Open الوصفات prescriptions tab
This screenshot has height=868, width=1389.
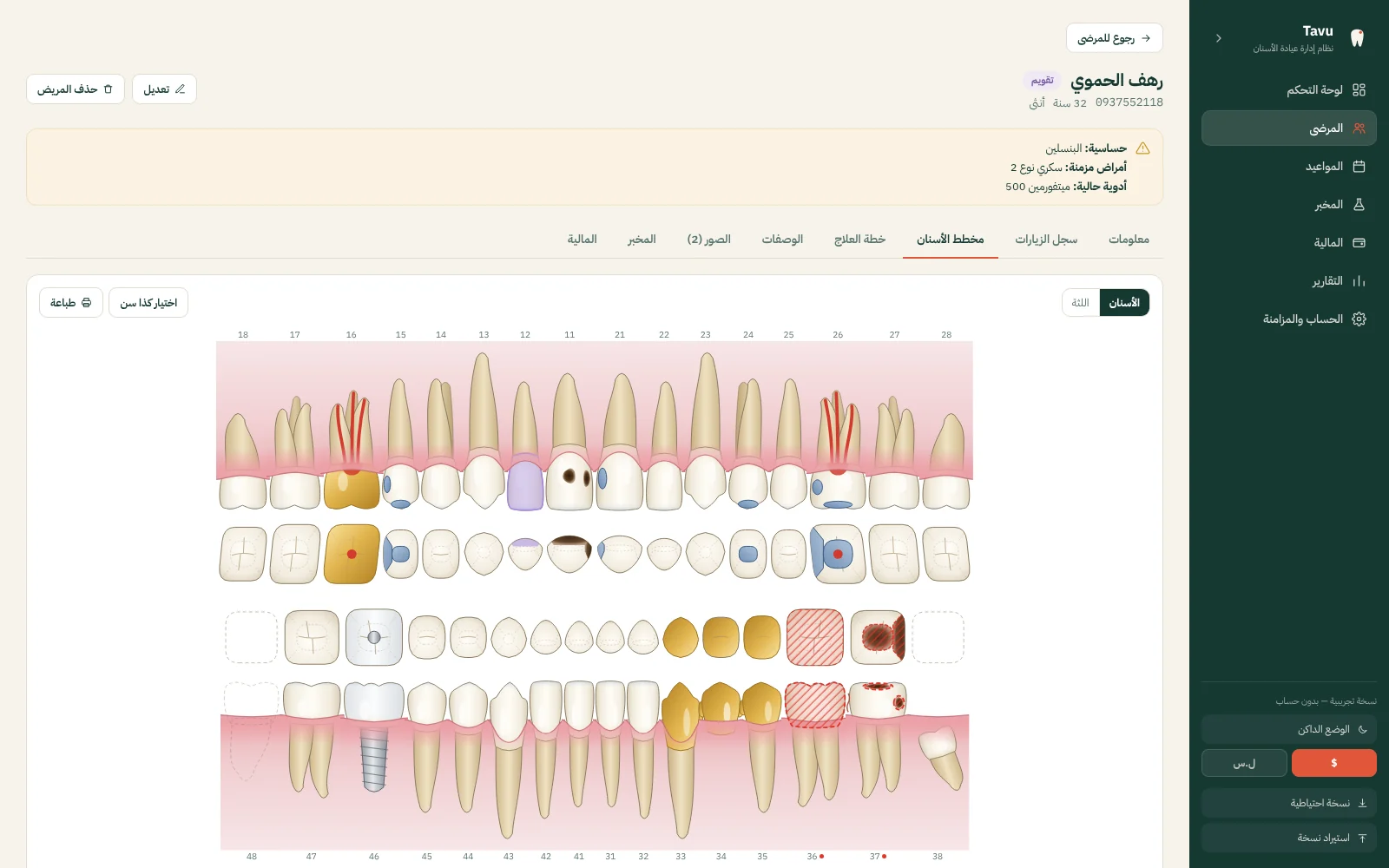[782, 239]
